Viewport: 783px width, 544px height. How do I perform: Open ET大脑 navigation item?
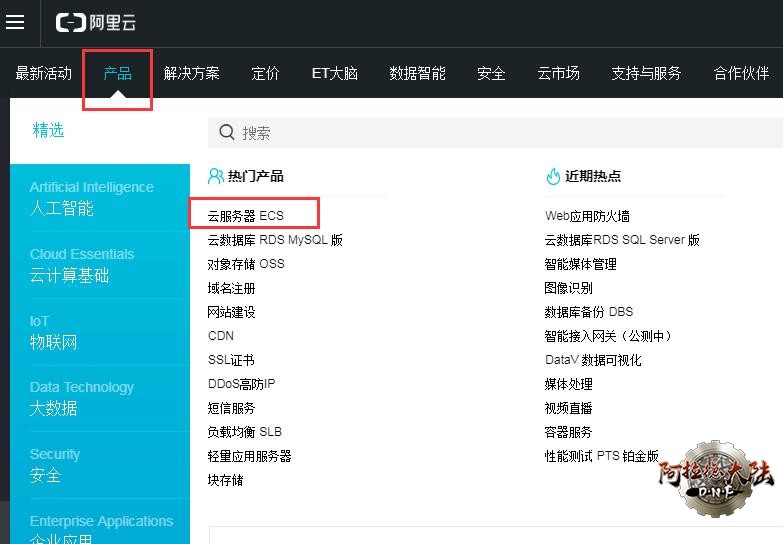click(x=334, y=73)
